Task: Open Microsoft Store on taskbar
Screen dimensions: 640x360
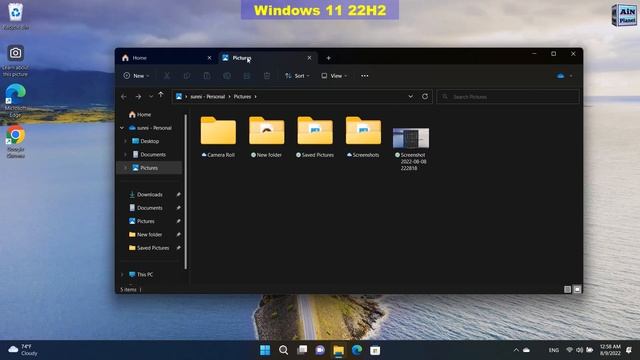Action: (375, 350)
